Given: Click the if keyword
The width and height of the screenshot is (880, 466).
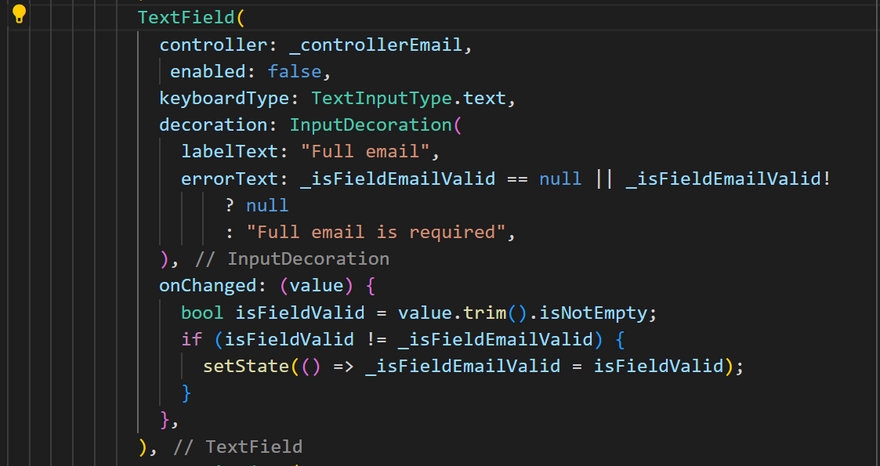Looking at the screenshot, I should pyautogui.click(x=191, y=339).
